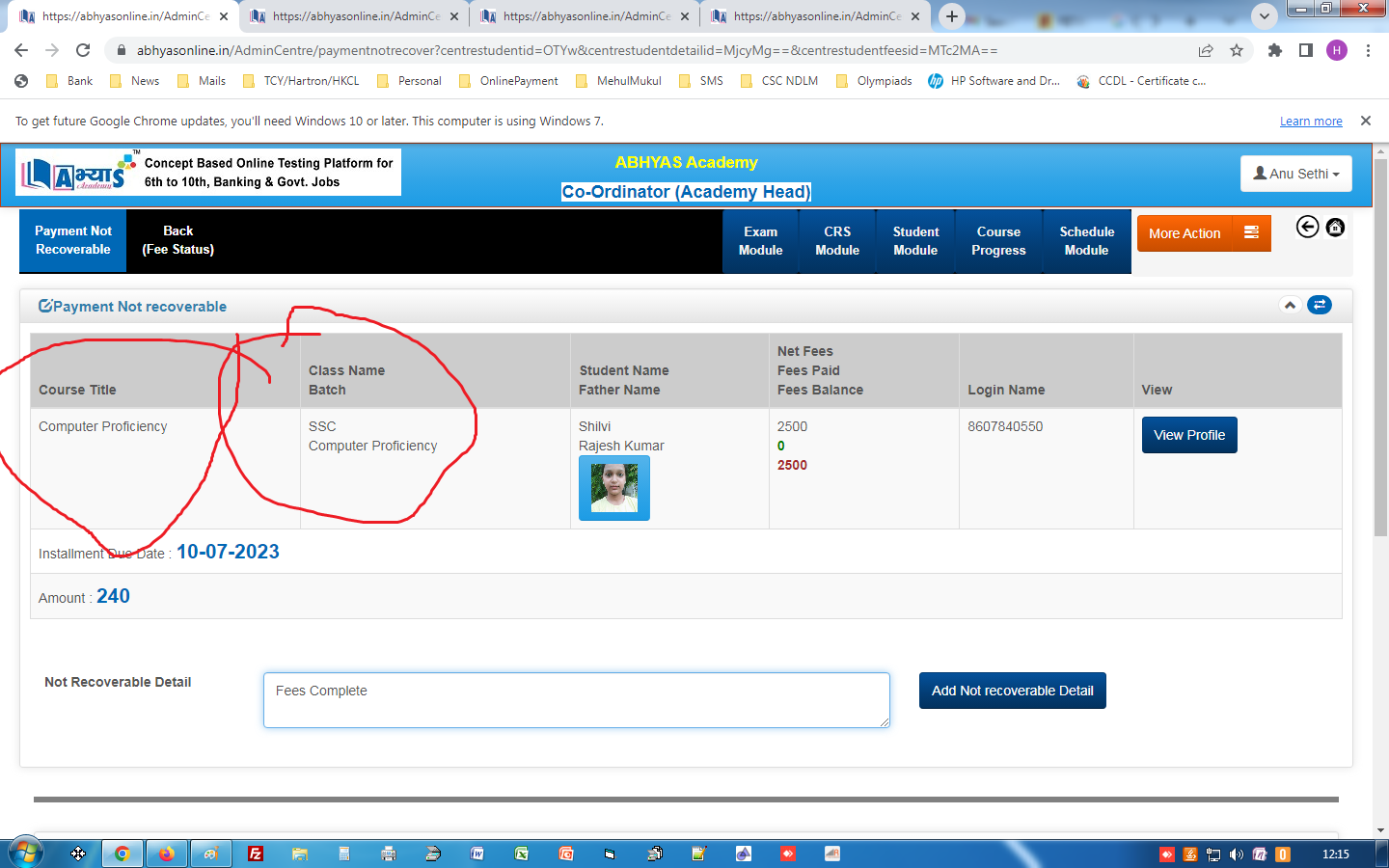Reload the page with the refresh icon
This screenshot has width=1389, height=868.
83,50
